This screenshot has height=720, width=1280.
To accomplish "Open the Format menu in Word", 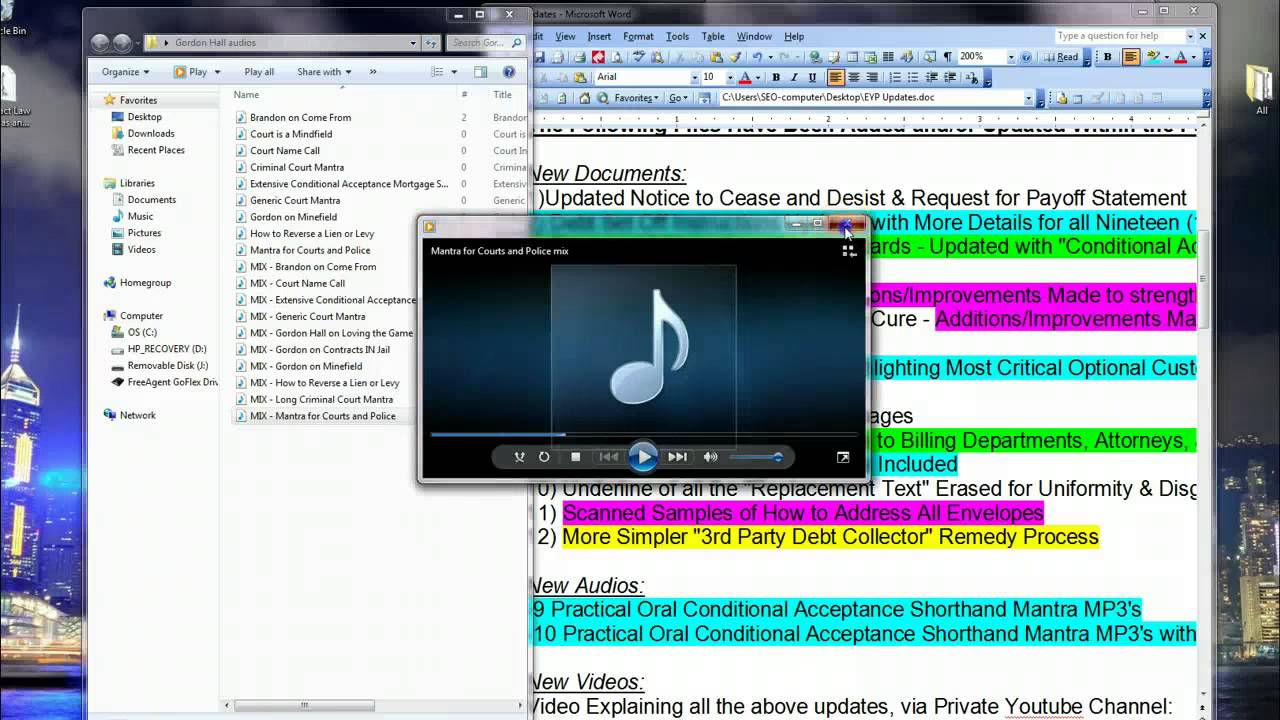I will 638,36.
